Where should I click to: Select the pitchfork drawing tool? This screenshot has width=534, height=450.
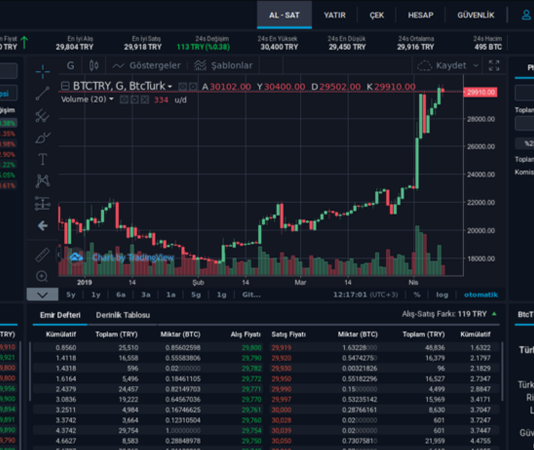click(43, 115)
